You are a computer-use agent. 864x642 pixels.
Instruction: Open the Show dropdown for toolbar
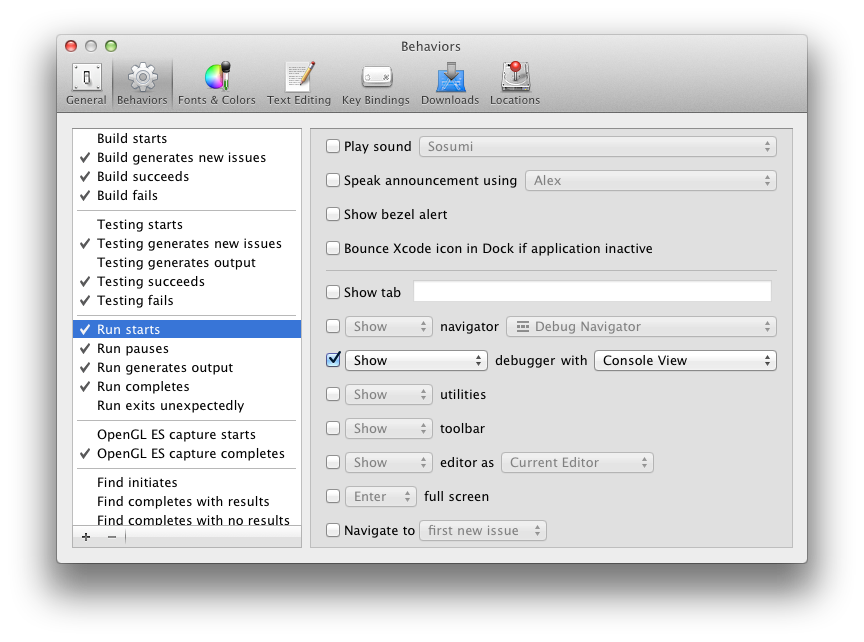(388, 429)
